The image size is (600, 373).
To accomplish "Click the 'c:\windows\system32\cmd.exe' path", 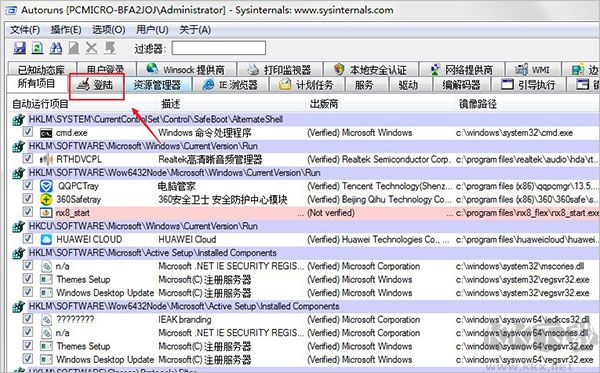I will click(x=514, y=133).
